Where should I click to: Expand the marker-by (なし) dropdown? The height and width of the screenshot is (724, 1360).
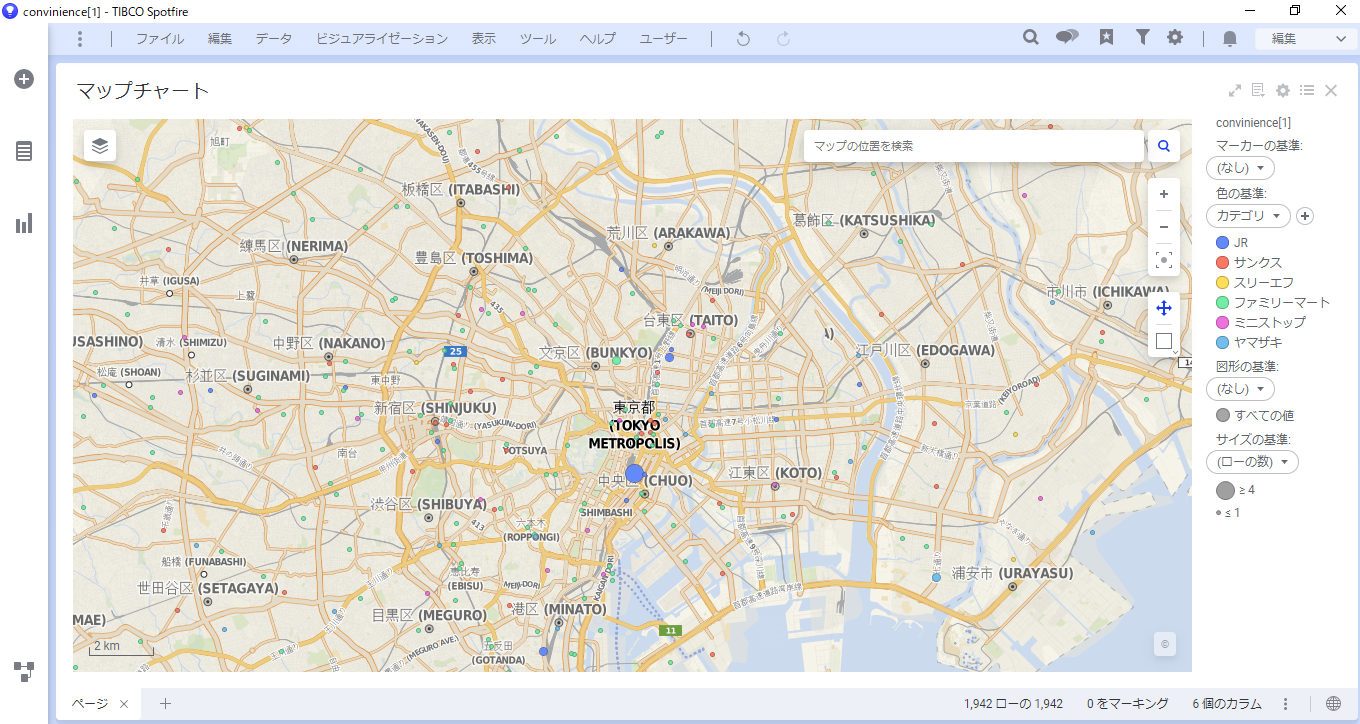tap(1240, 168)
